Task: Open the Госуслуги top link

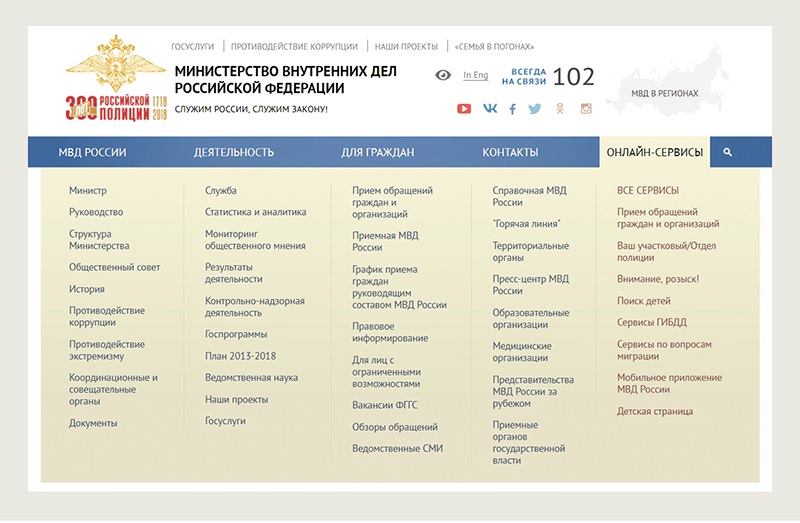Action: [193, 47]
